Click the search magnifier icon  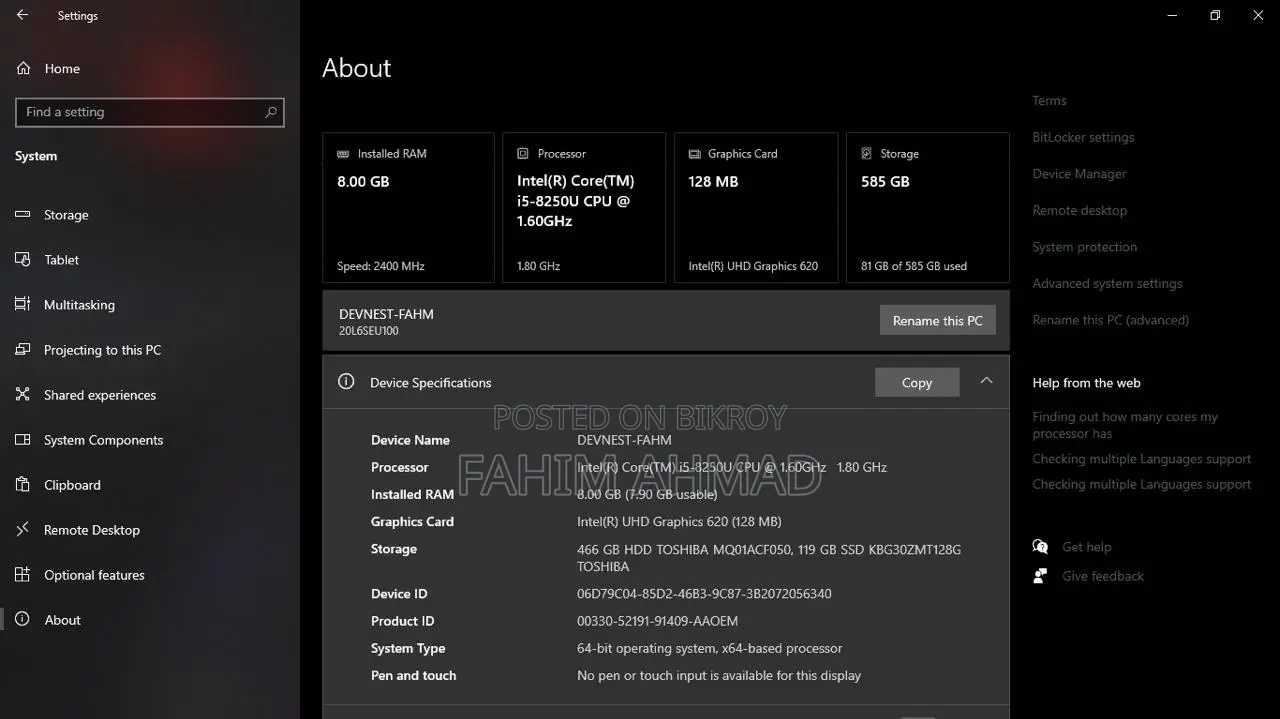(270, 112)
